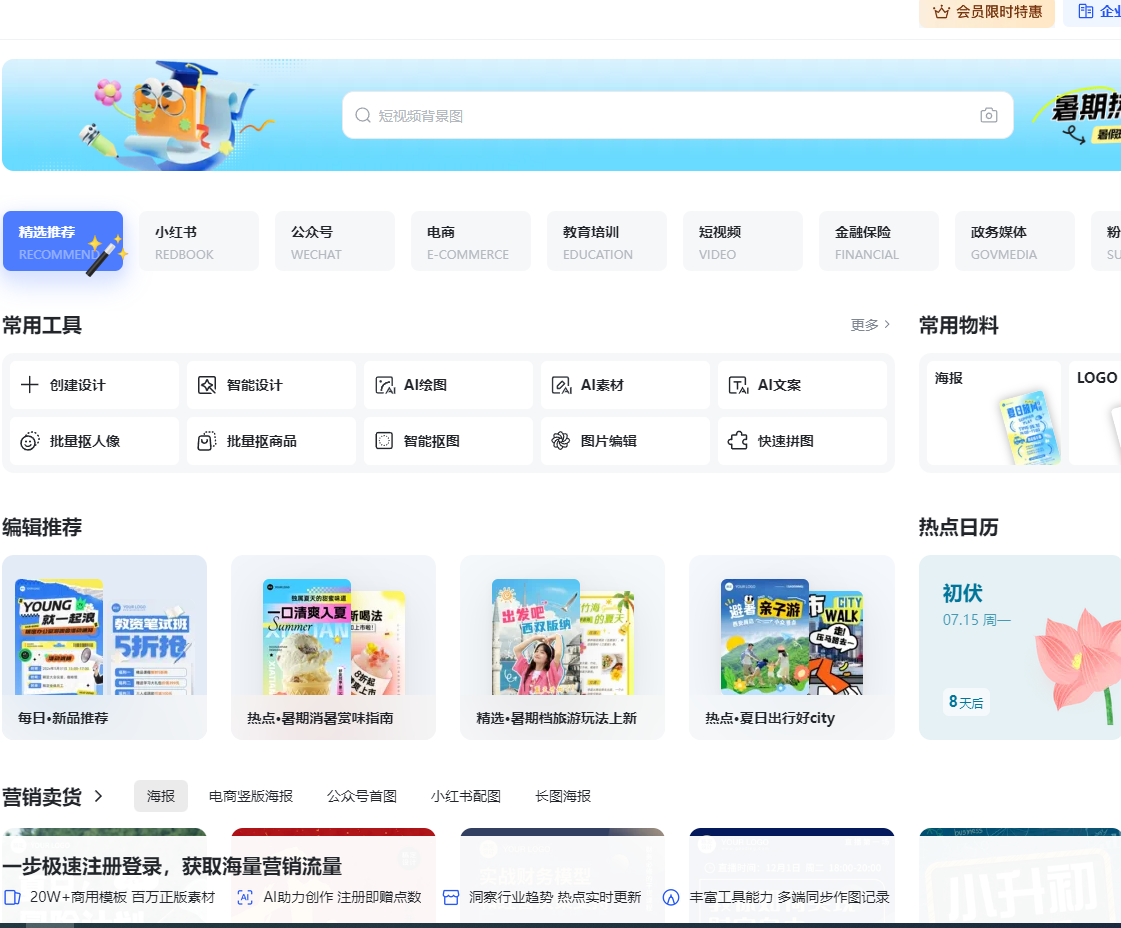Switch to the 小红书 REDBOOK tab
Viewport: 1121px width, 928px height.
pos(199,241)
